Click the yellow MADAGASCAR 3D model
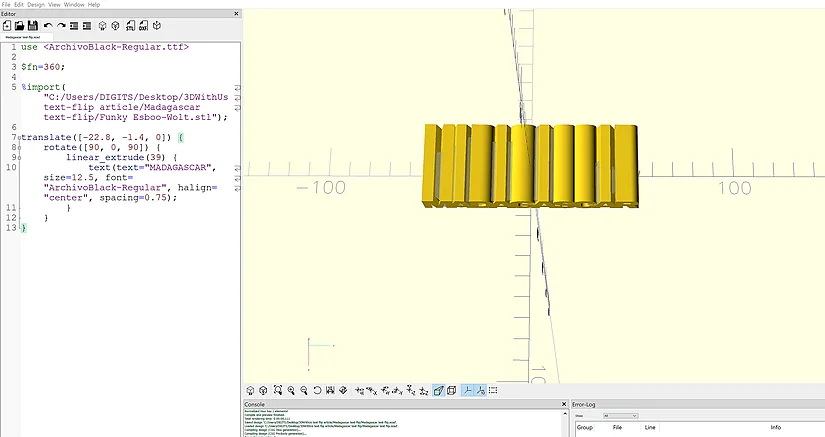825x437 pixels. pos(530,166)
